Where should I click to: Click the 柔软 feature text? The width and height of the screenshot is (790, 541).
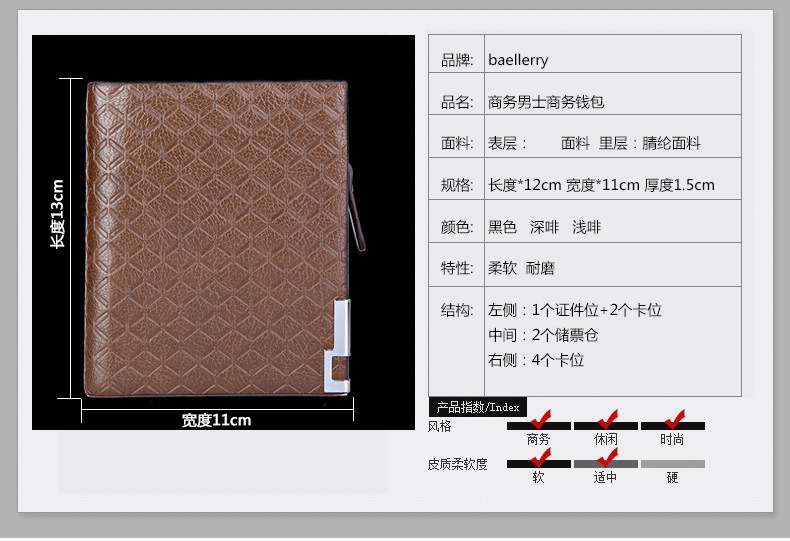502,268
